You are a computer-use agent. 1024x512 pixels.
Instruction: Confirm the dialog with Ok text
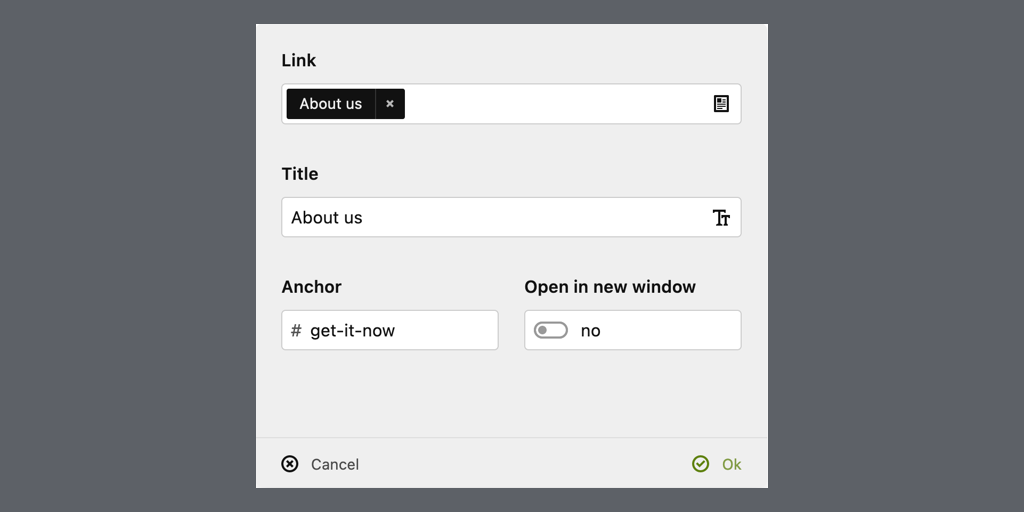(x=731, y=464)
